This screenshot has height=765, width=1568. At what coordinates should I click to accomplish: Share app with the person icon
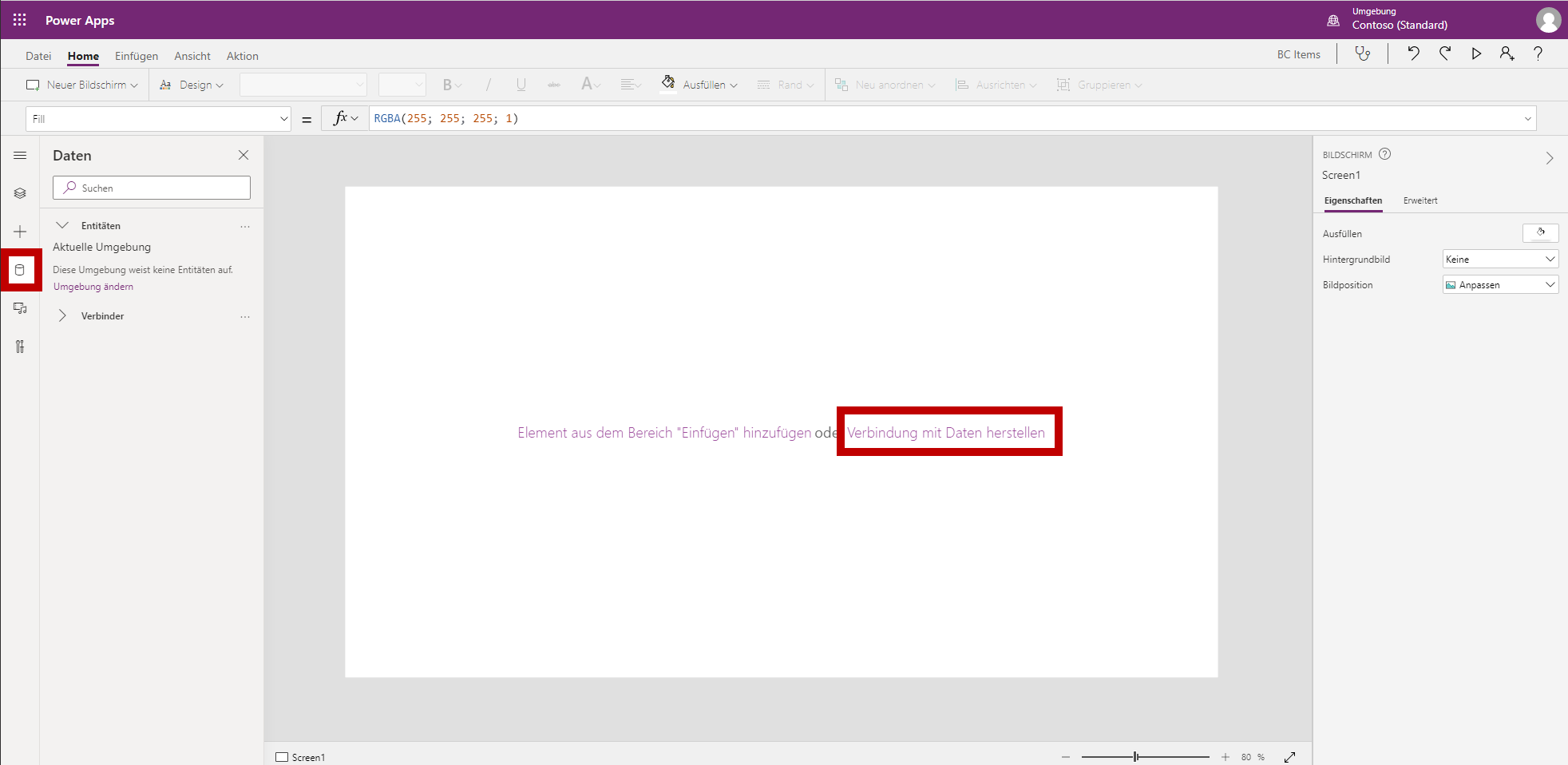click(1507, 54)
